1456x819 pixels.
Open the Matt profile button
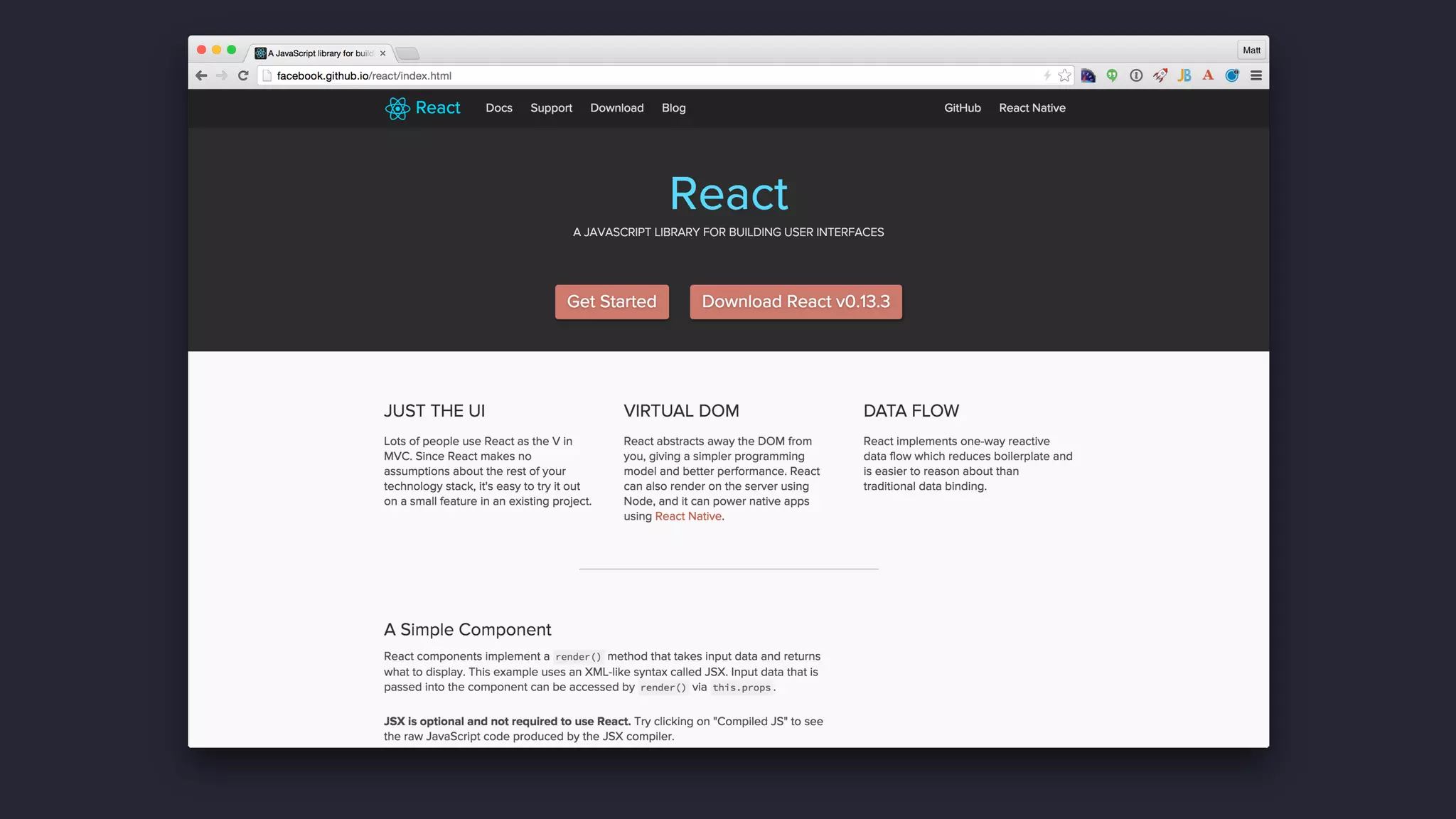coord(1252,50)
